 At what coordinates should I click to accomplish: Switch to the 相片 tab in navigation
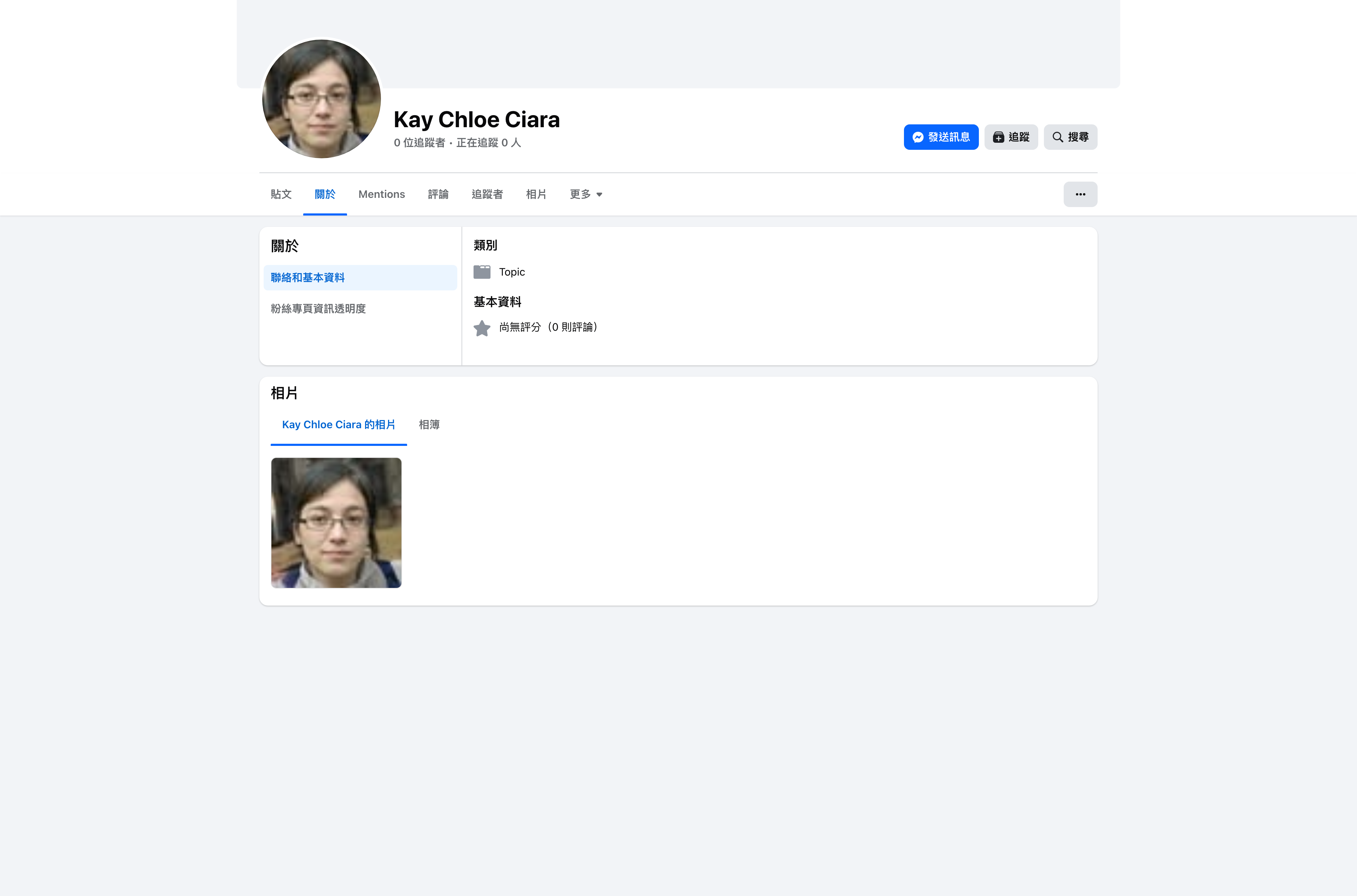535,194
